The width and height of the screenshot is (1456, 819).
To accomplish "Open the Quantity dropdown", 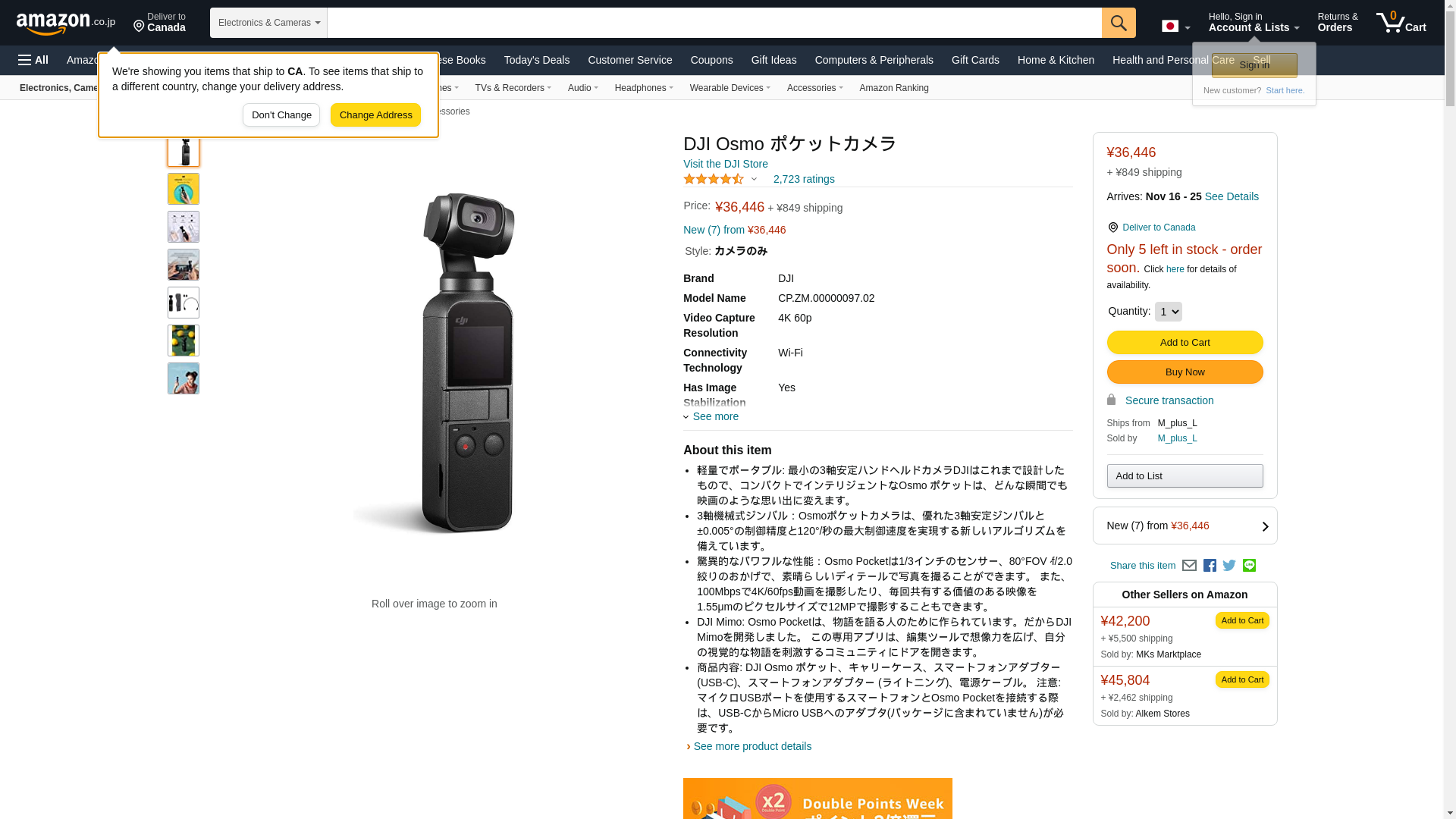I will coord(1168,312).
